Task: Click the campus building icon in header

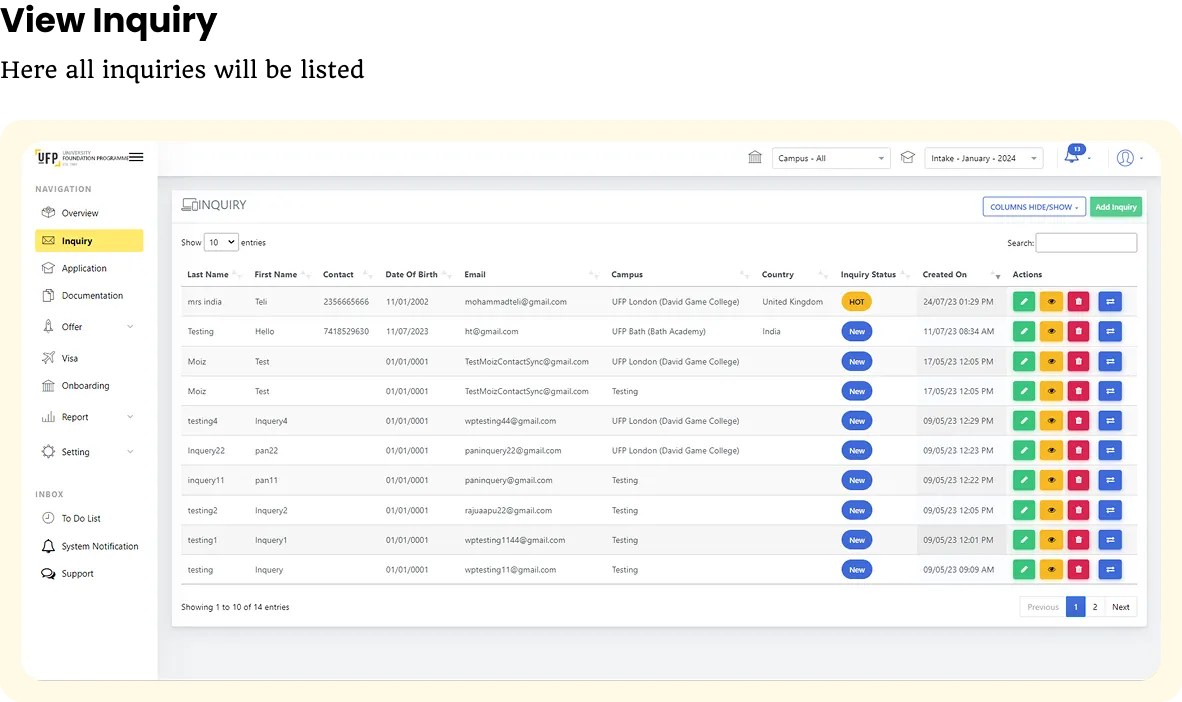Action: pyautogui.click(x=755, y=157)
